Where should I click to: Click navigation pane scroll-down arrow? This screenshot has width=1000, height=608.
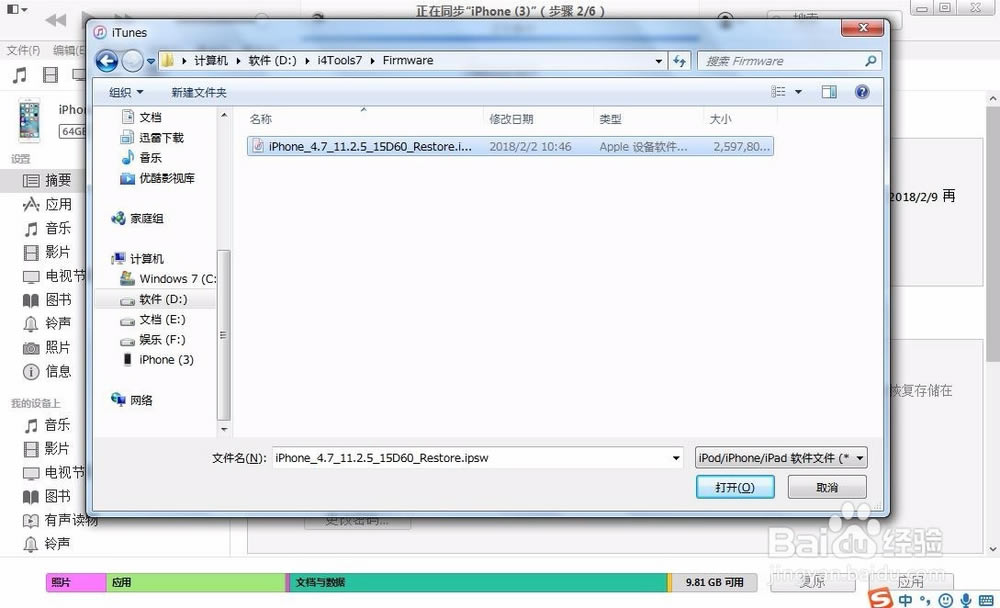pyautogui.click(x=224, y=429)
